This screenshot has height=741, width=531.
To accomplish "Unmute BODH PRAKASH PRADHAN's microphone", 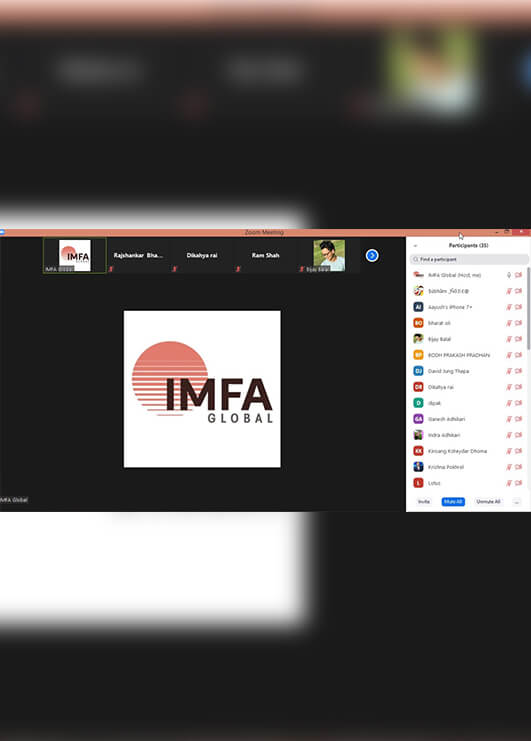I will (509, 355).
